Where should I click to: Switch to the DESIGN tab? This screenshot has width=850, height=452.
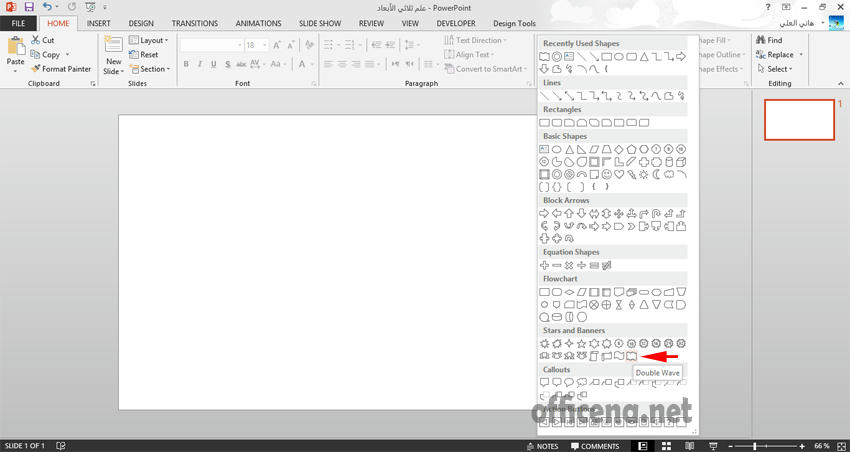click(141, 23)
